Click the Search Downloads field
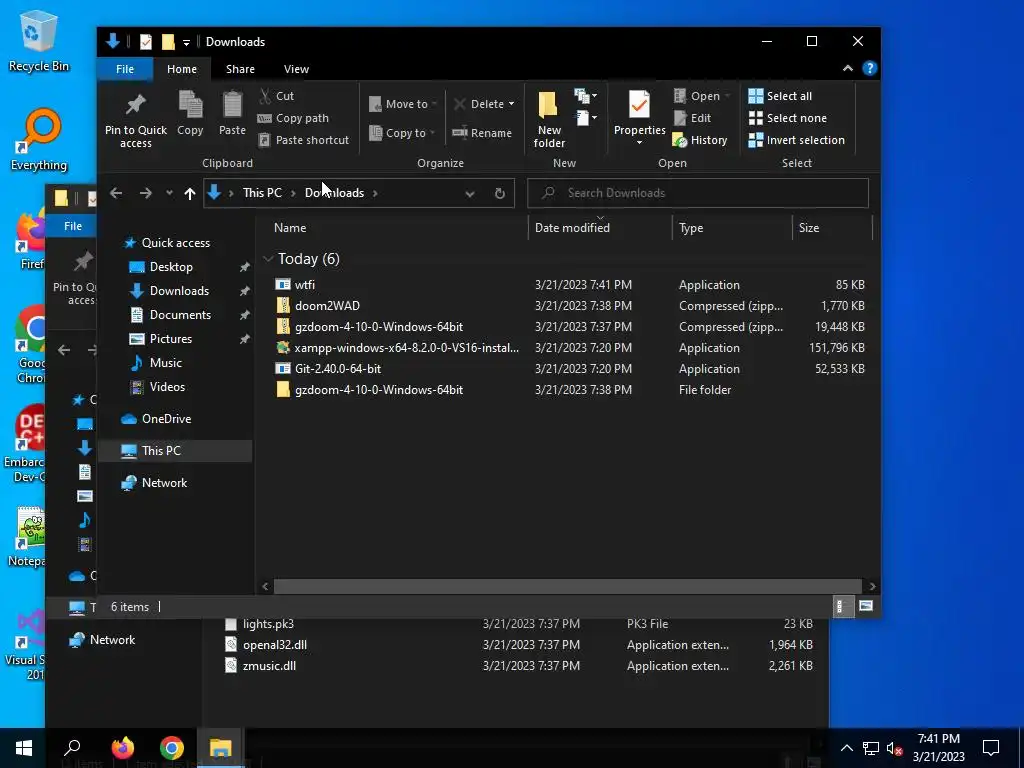1024x768 pixels. click(697, 193)
